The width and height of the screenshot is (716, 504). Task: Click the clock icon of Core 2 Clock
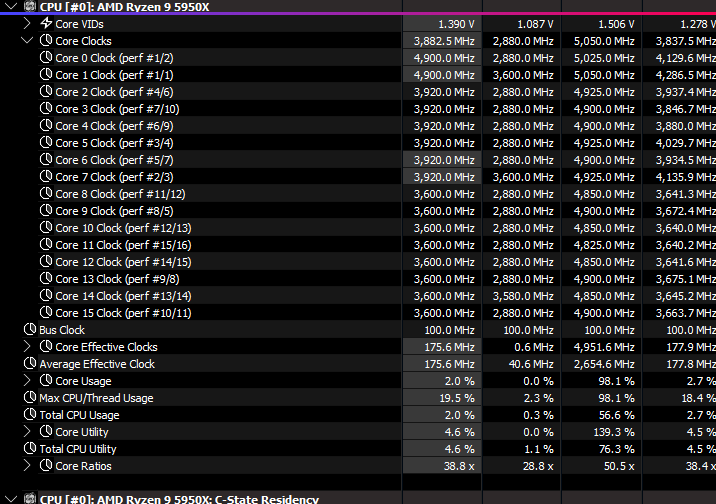tap(46, 91)
